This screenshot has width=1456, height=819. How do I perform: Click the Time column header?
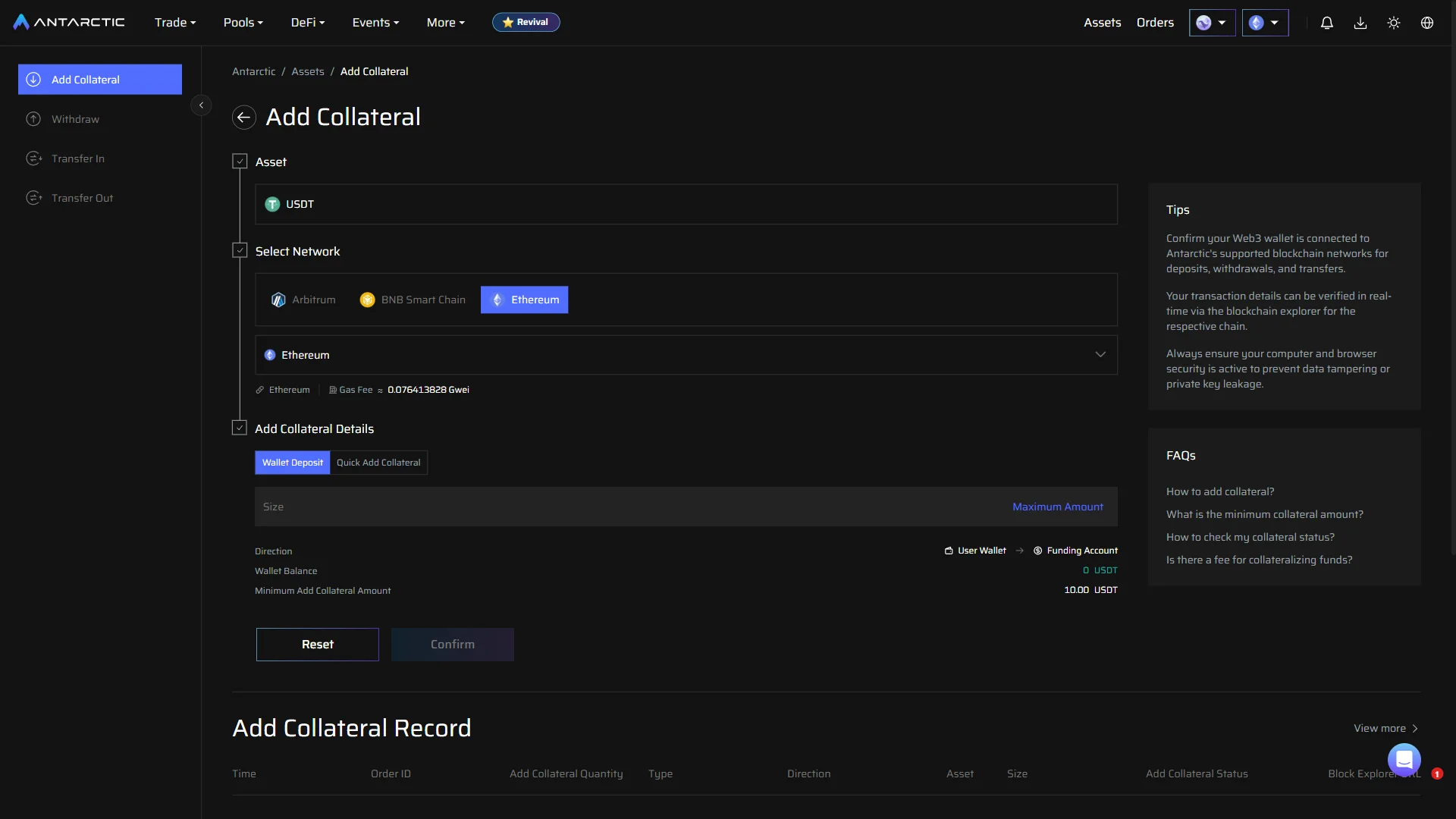click(x=244, y=773)
